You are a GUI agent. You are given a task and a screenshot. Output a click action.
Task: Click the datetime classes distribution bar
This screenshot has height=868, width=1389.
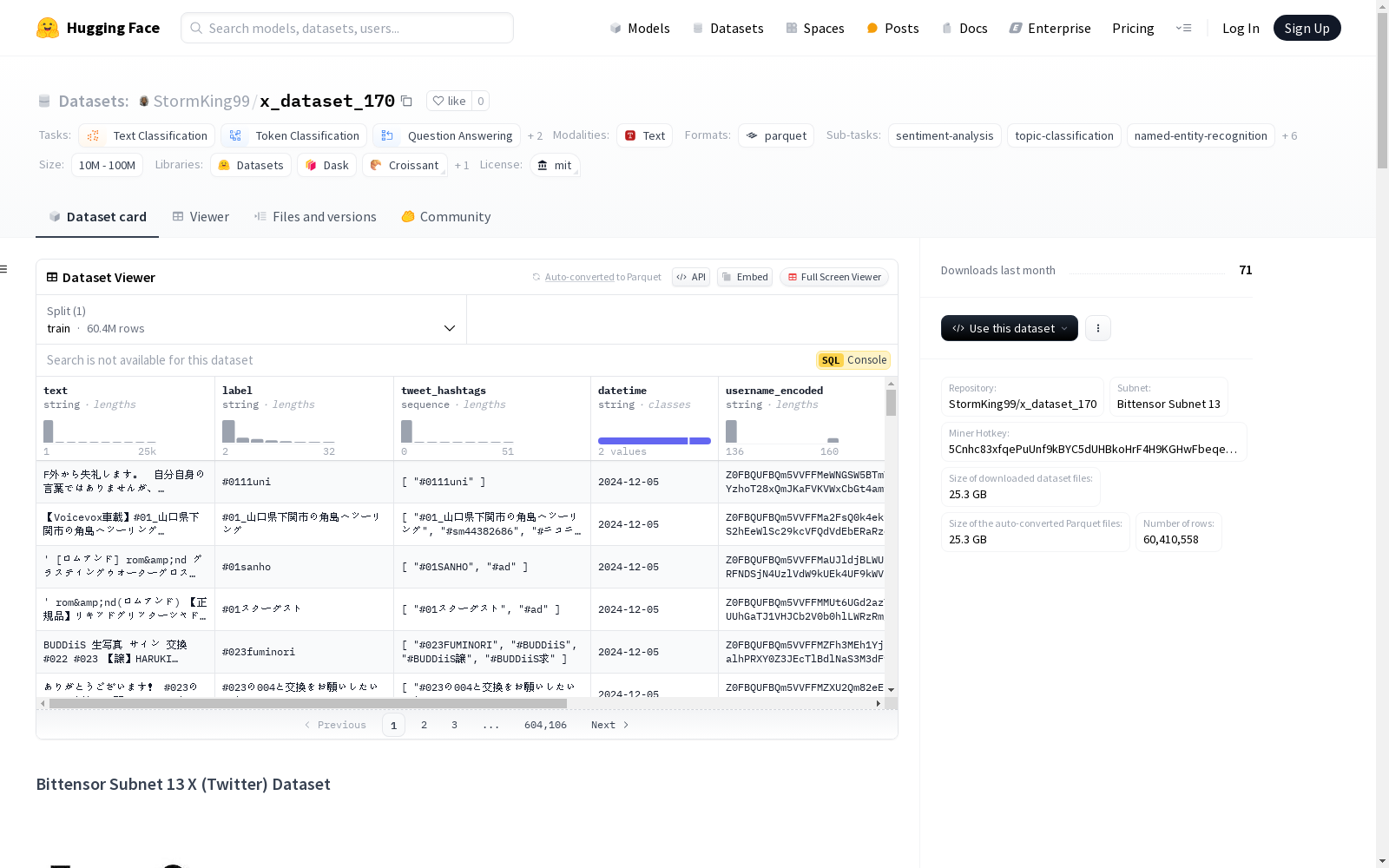coord(655,441)
